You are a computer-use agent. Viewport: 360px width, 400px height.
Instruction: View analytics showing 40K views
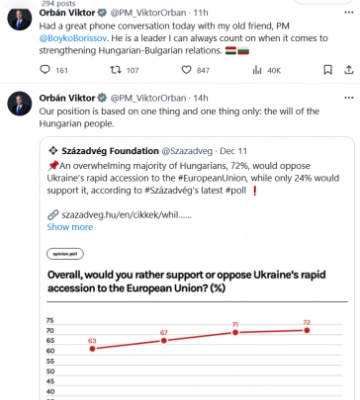[267, 70]
